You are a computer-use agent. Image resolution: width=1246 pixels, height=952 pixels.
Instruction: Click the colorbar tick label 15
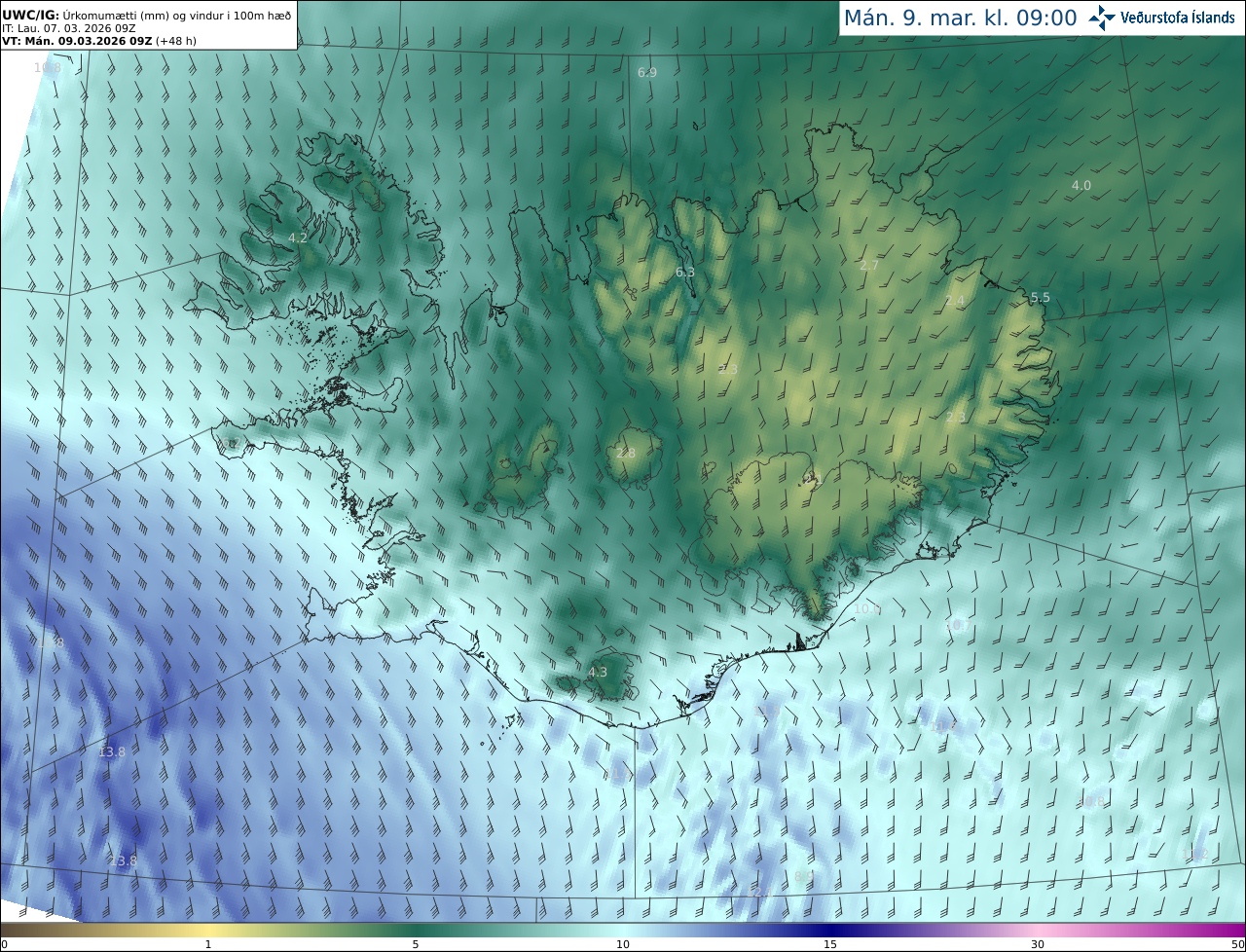click(830, 944)
